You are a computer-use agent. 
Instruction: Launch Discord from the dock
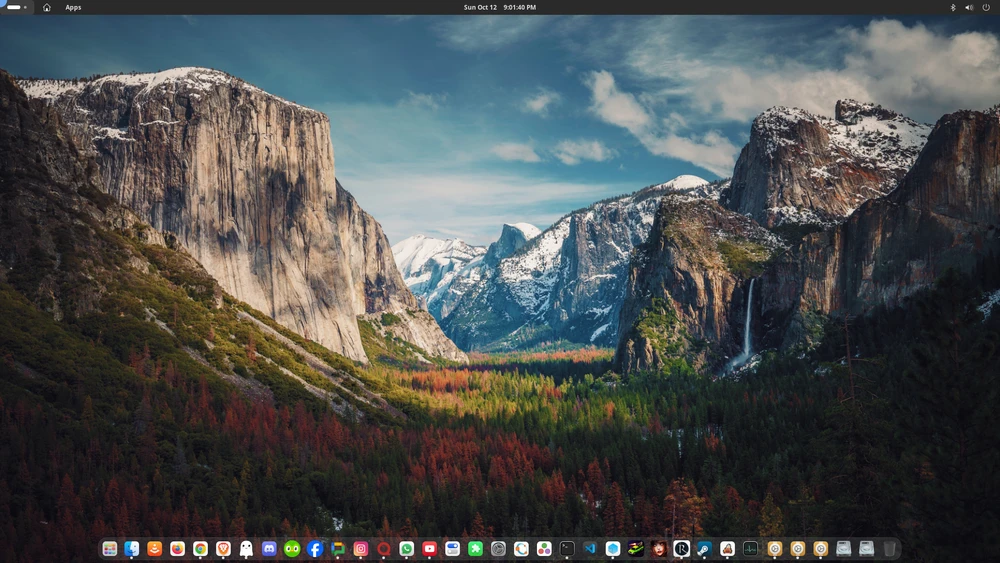click(x=269, y=549)
